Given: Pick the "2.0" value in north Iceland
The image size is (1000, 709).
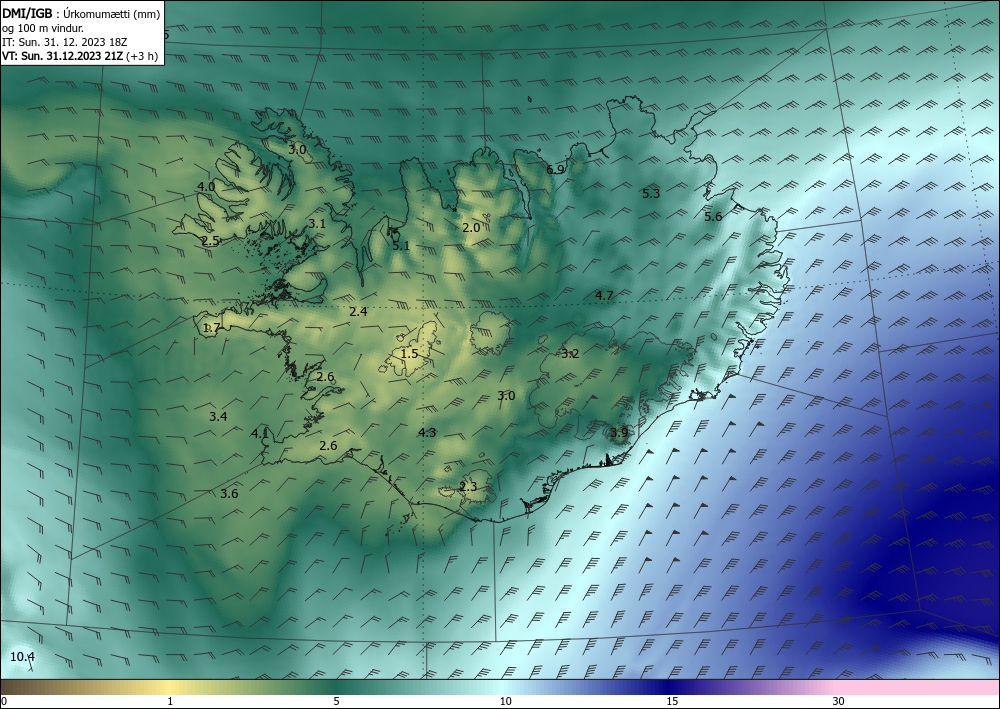Looking at the screenshot, I should [x=471, y=228].
